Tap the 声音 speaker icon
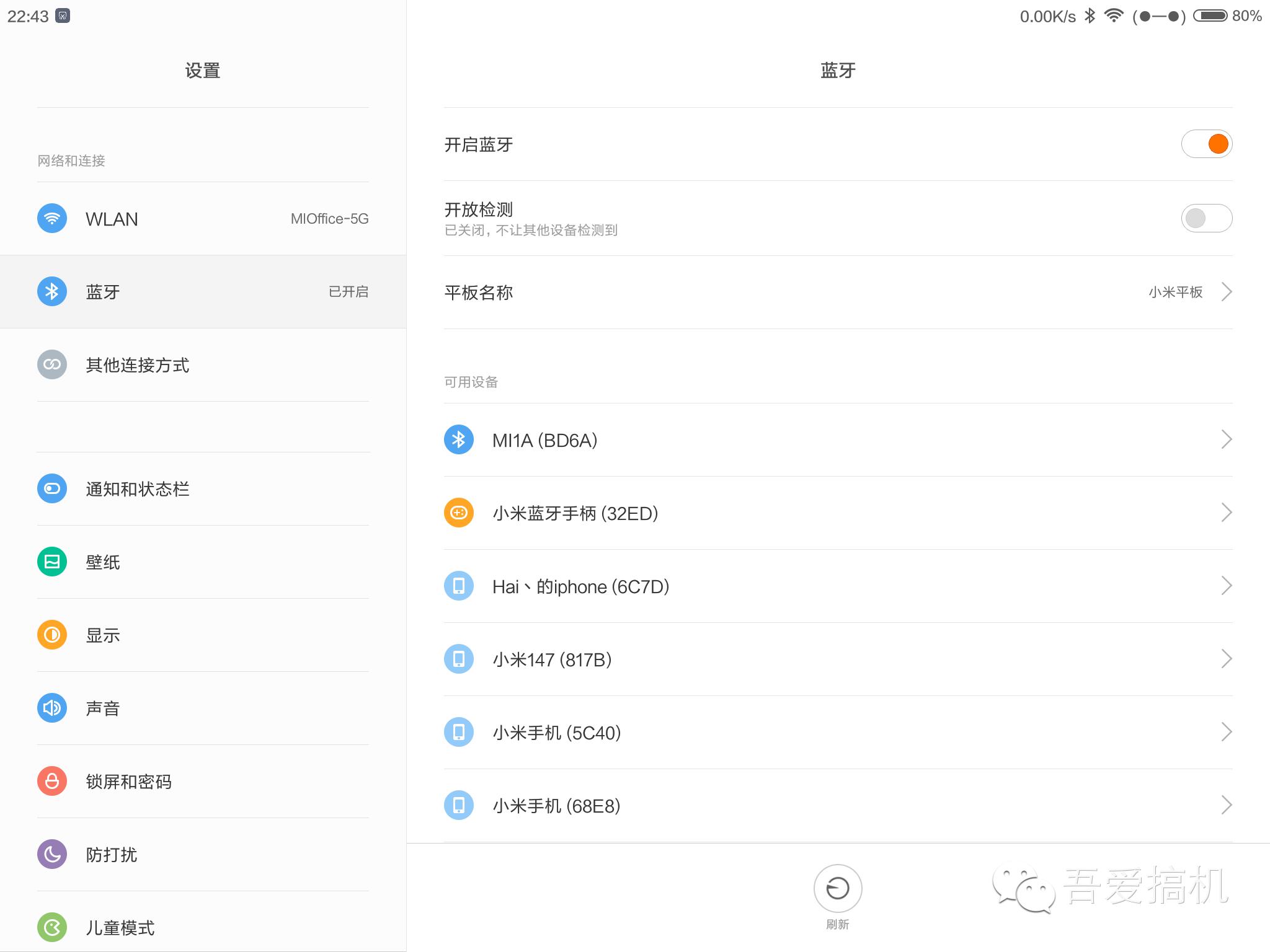Viewport: 1270px width, 952px height. point(52,708)
